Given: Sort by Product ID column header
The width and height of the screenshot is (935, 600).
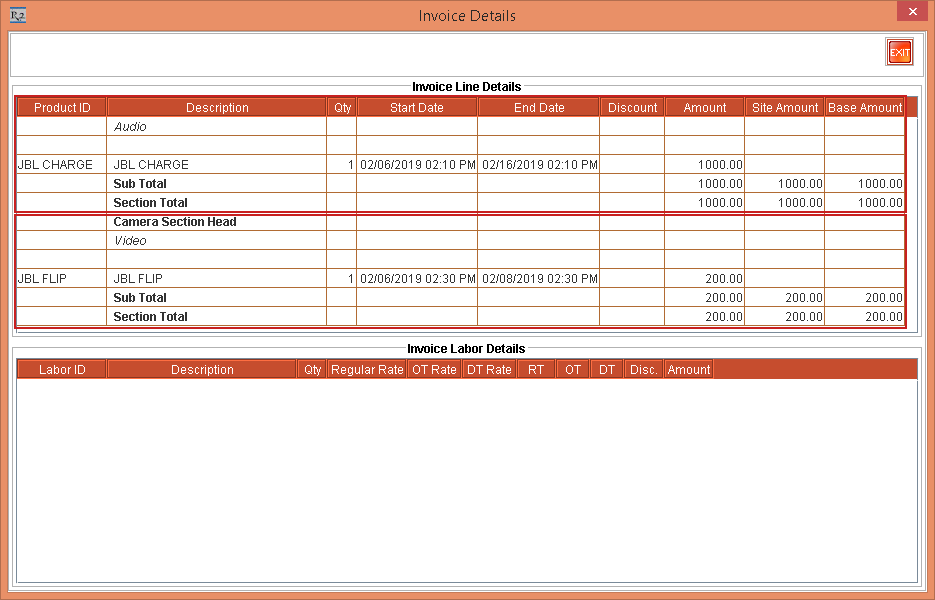Looking at the screenshot, I should tap(62, 108).
